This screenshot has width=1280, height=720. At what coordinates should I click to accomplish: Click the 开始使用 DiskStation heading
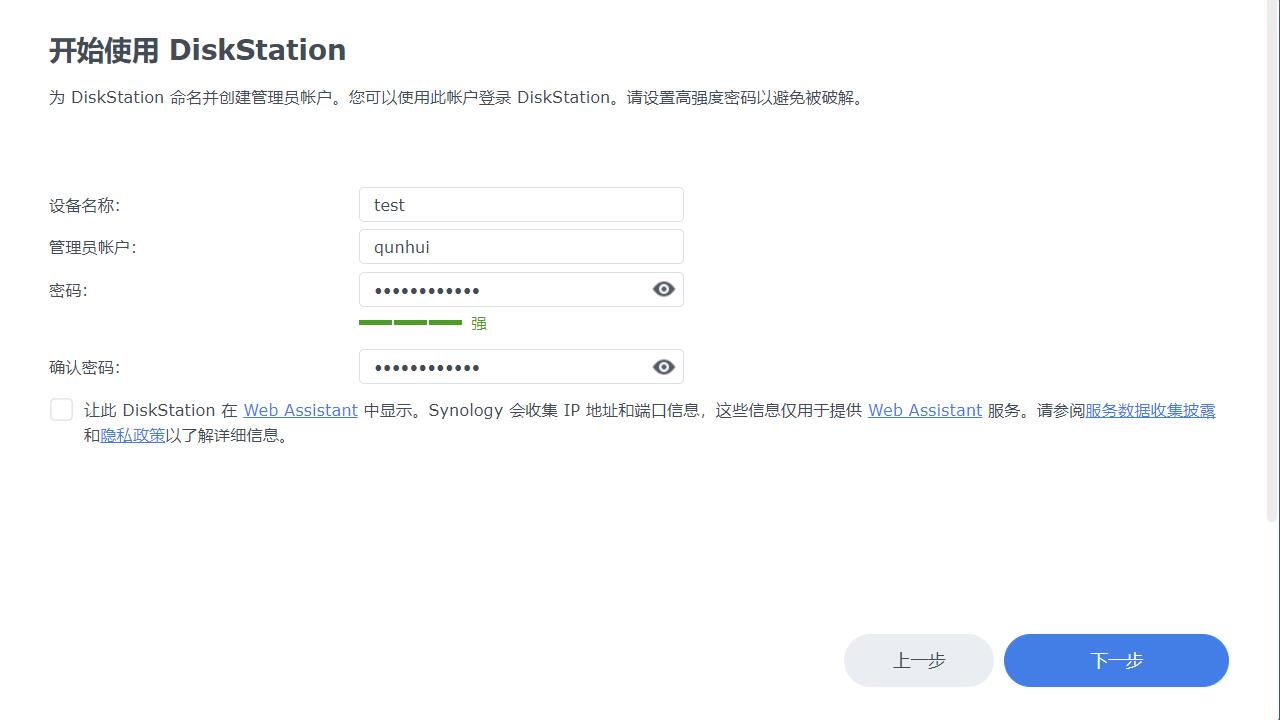pos(196,49)
